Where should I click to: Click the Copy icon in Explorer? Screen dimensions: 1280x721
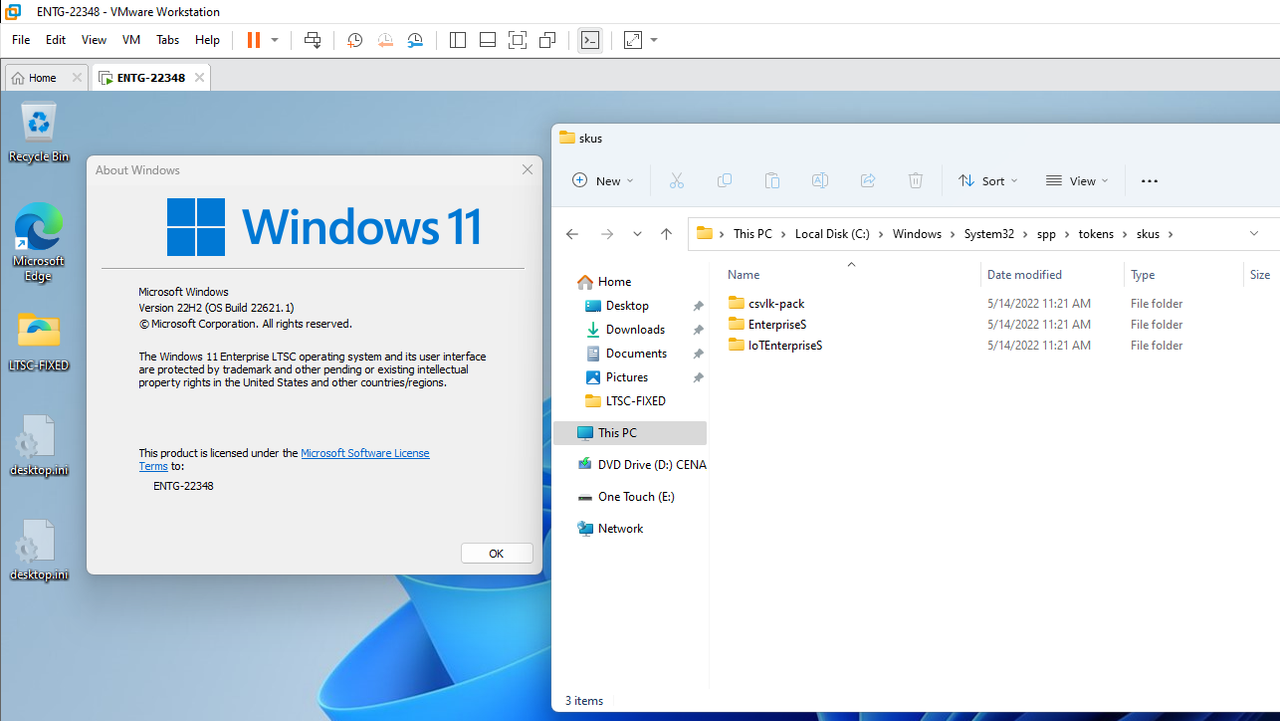coord(724,181)
